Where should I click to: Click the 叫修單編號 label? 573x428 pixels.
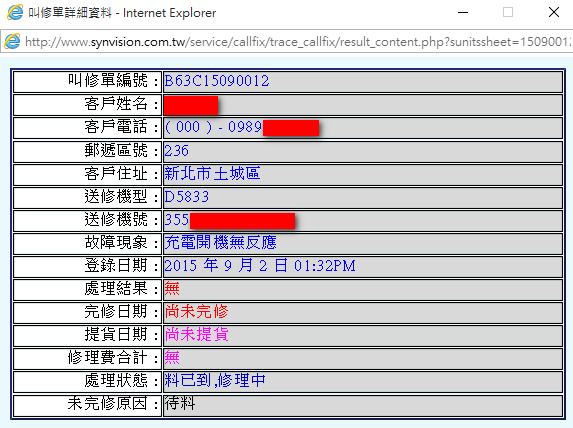114,81
